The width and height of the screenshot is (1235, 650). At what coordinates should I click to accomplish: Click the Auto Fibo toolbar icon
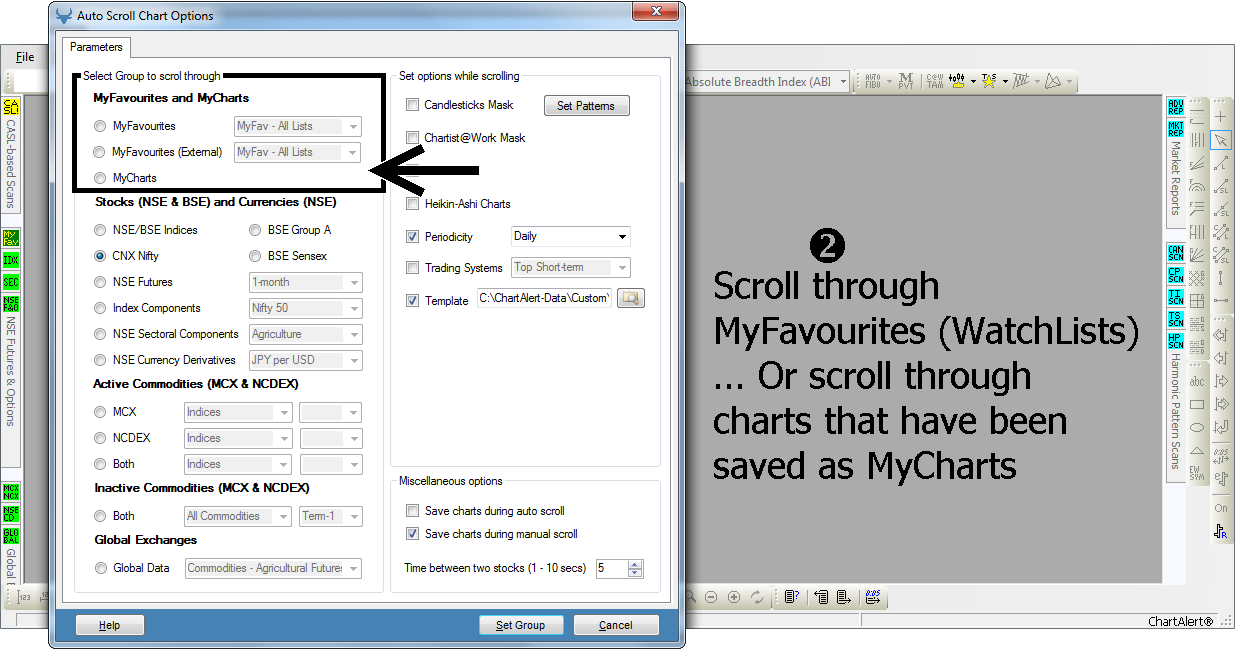pos(872,81)
